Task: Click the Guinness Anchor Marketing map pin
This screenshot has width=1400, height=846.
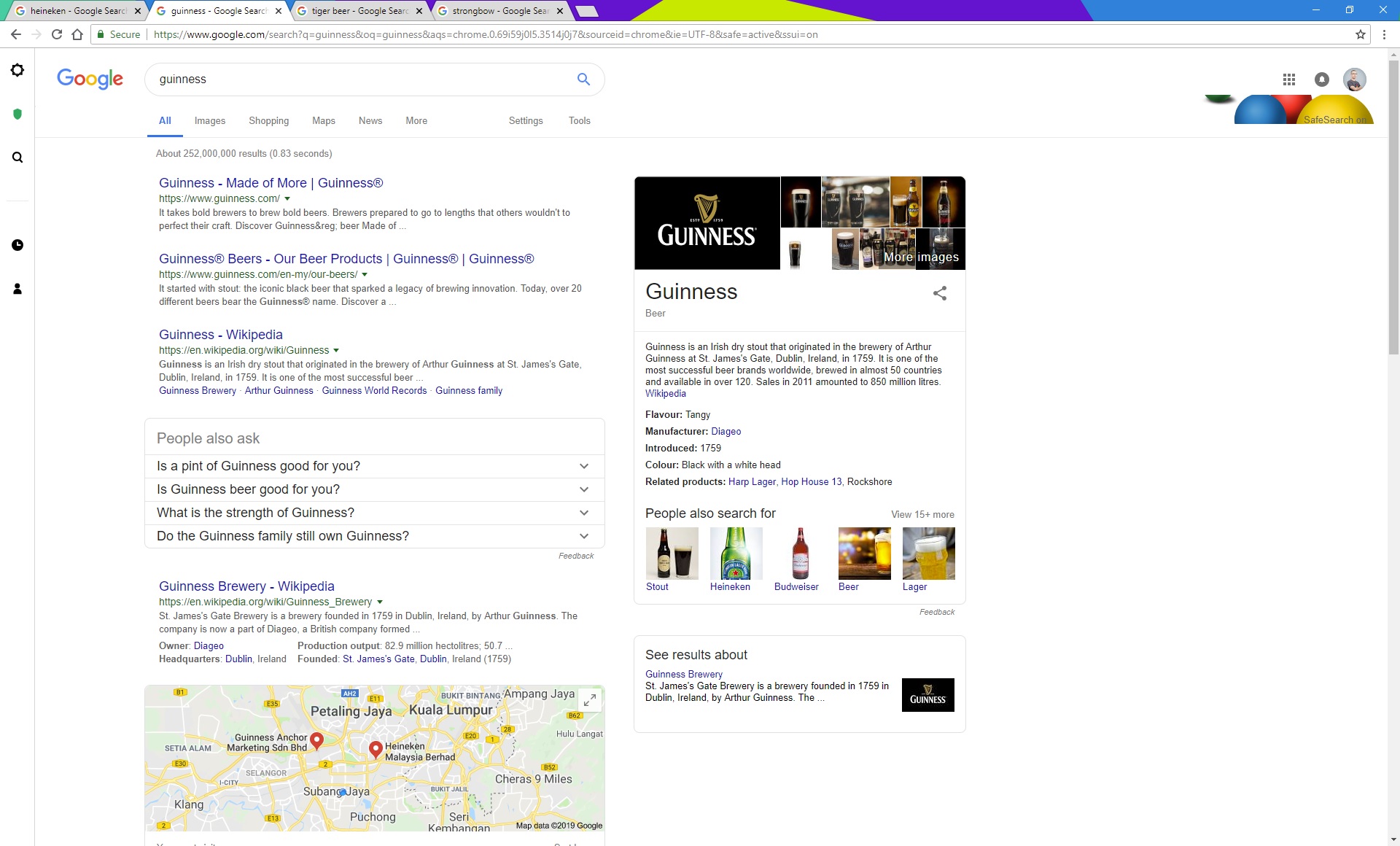Action: pyautogui.click(x=316, y=741)
